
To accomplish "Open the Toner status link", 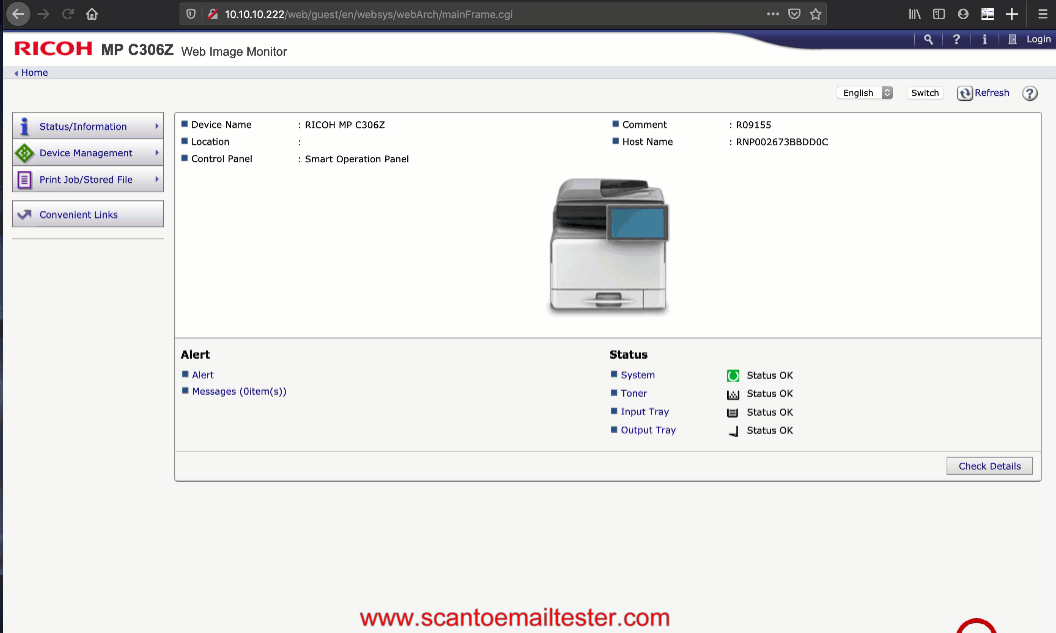I will 634,394.
